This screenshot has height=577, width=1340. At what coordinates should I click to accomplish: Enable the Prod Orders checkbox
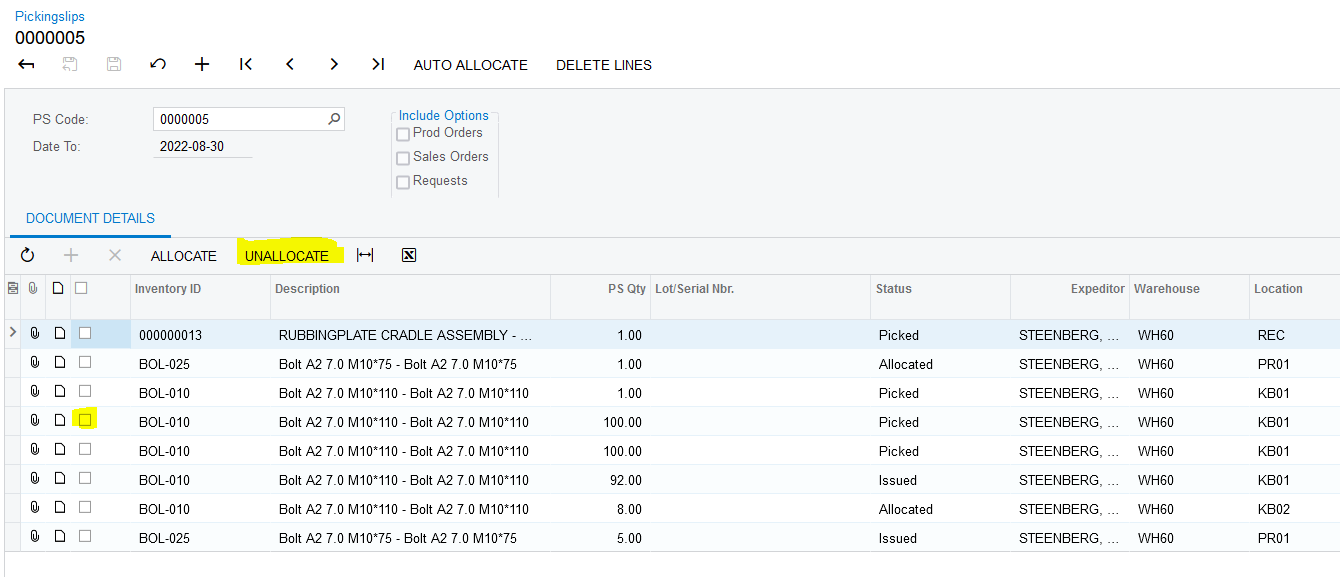click(x=403, y=134)
